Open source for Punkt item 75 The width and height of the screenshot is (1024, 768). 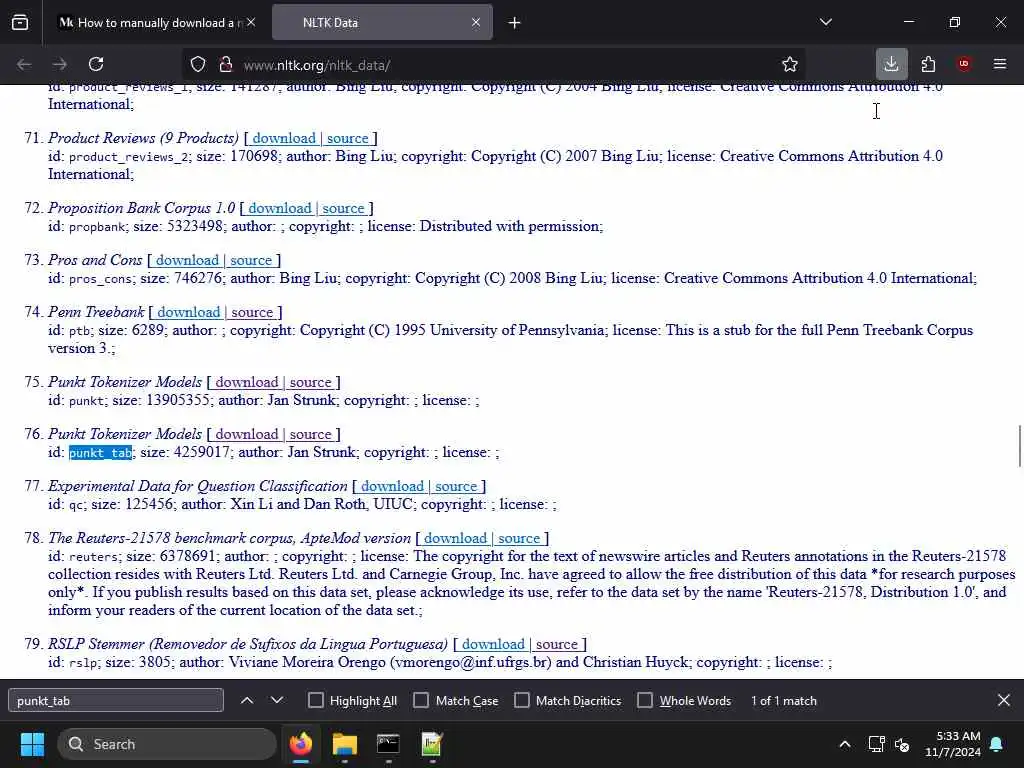pos(311,383)
